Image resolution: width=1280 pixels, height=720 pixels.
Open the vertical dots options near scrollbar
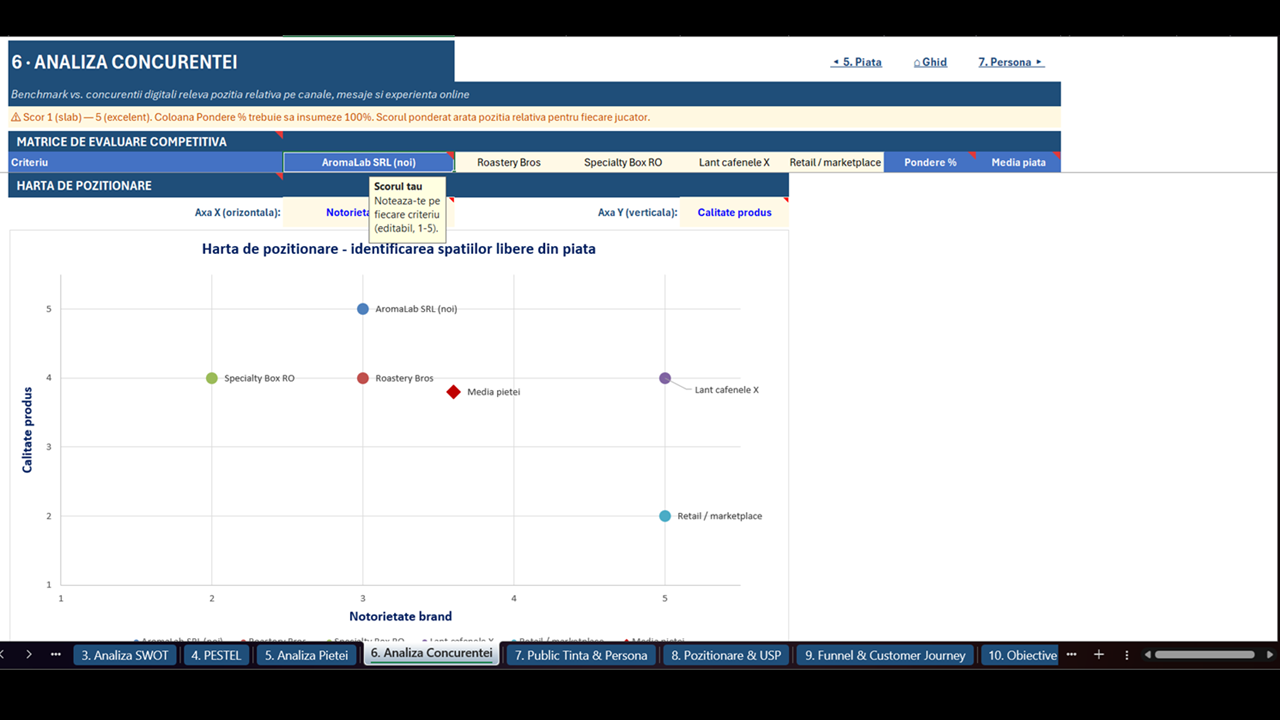click(x=1127, y=655)
